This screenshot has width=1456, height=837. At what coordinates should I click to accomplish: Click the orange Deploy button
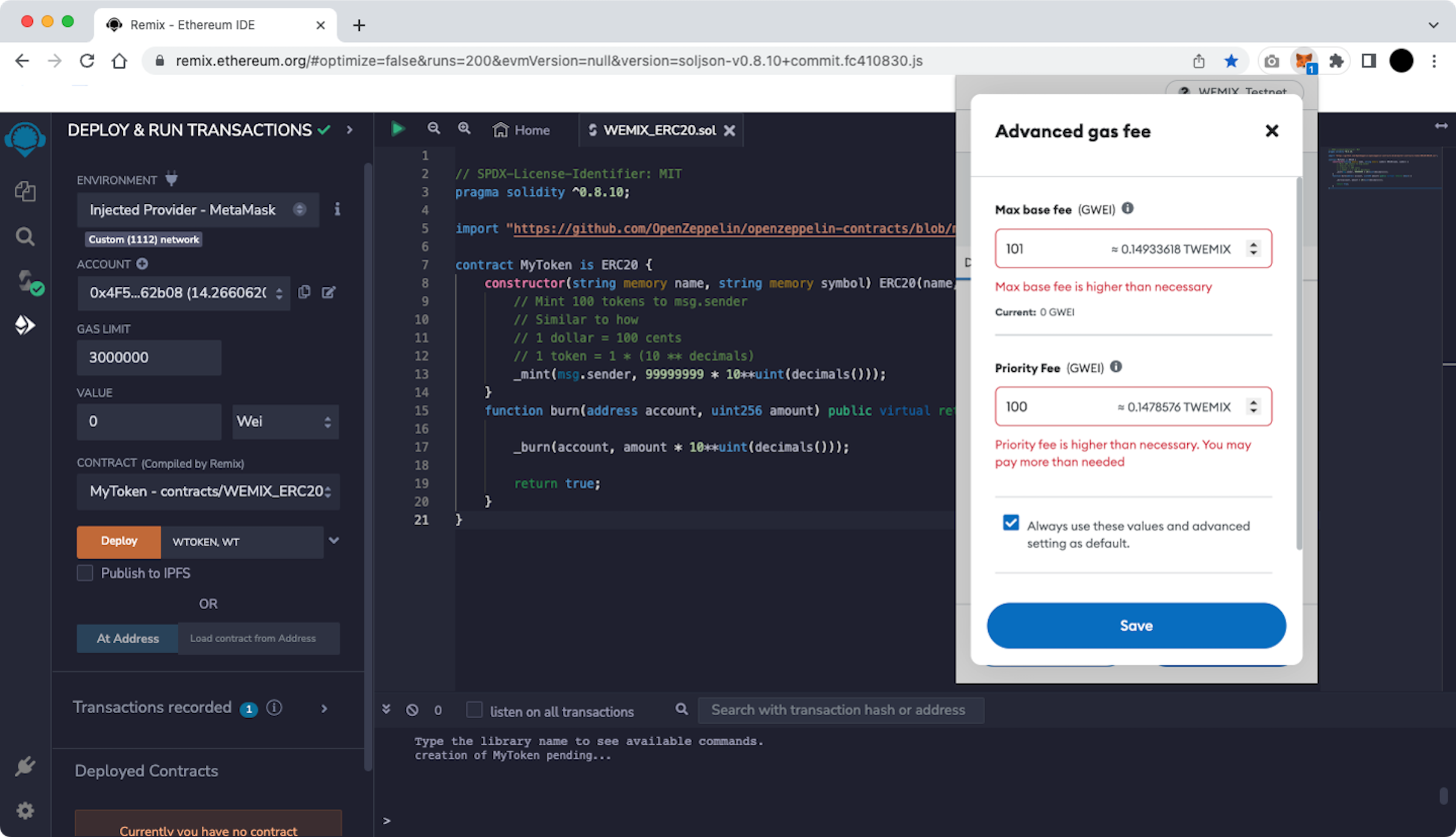click(119, 541)
